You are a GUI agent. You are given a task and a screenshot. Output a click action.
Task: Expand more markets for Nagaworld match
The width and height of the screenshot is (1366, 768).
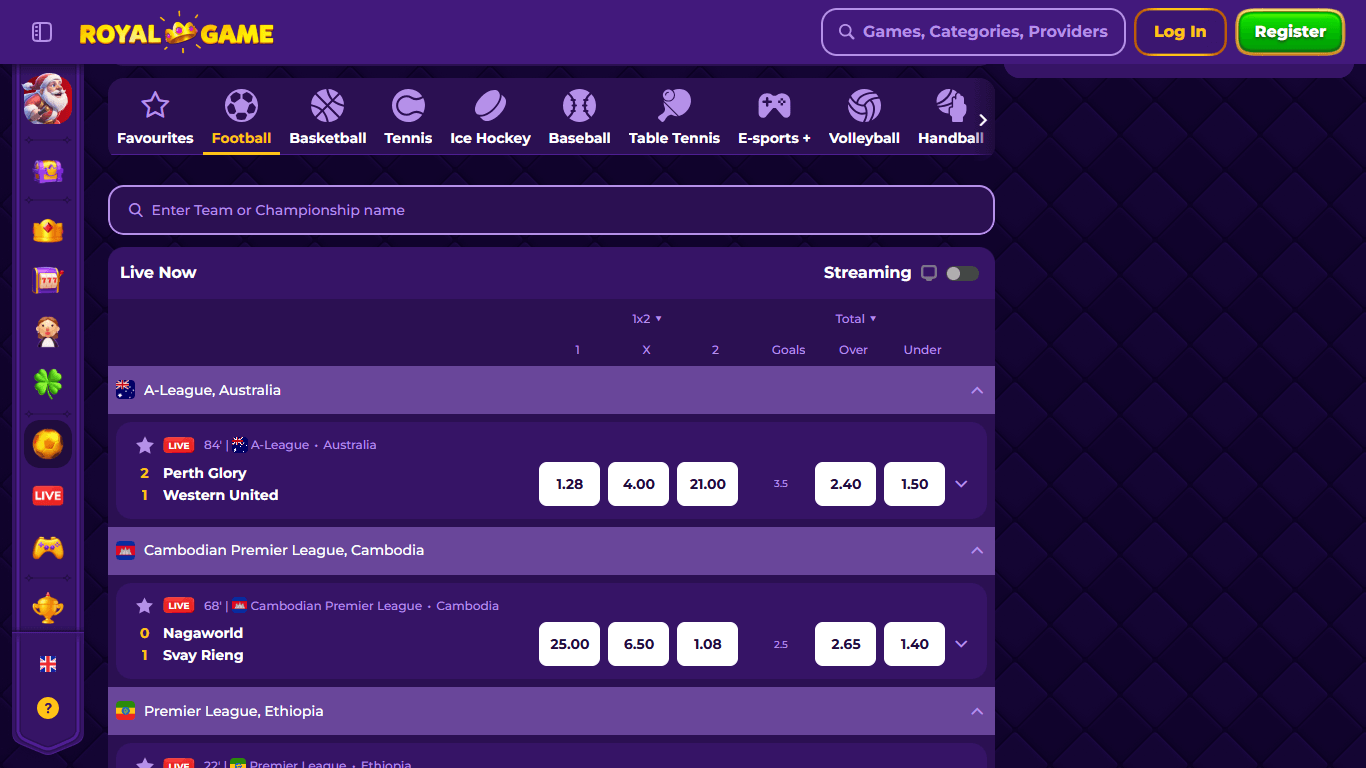[961, 644]
